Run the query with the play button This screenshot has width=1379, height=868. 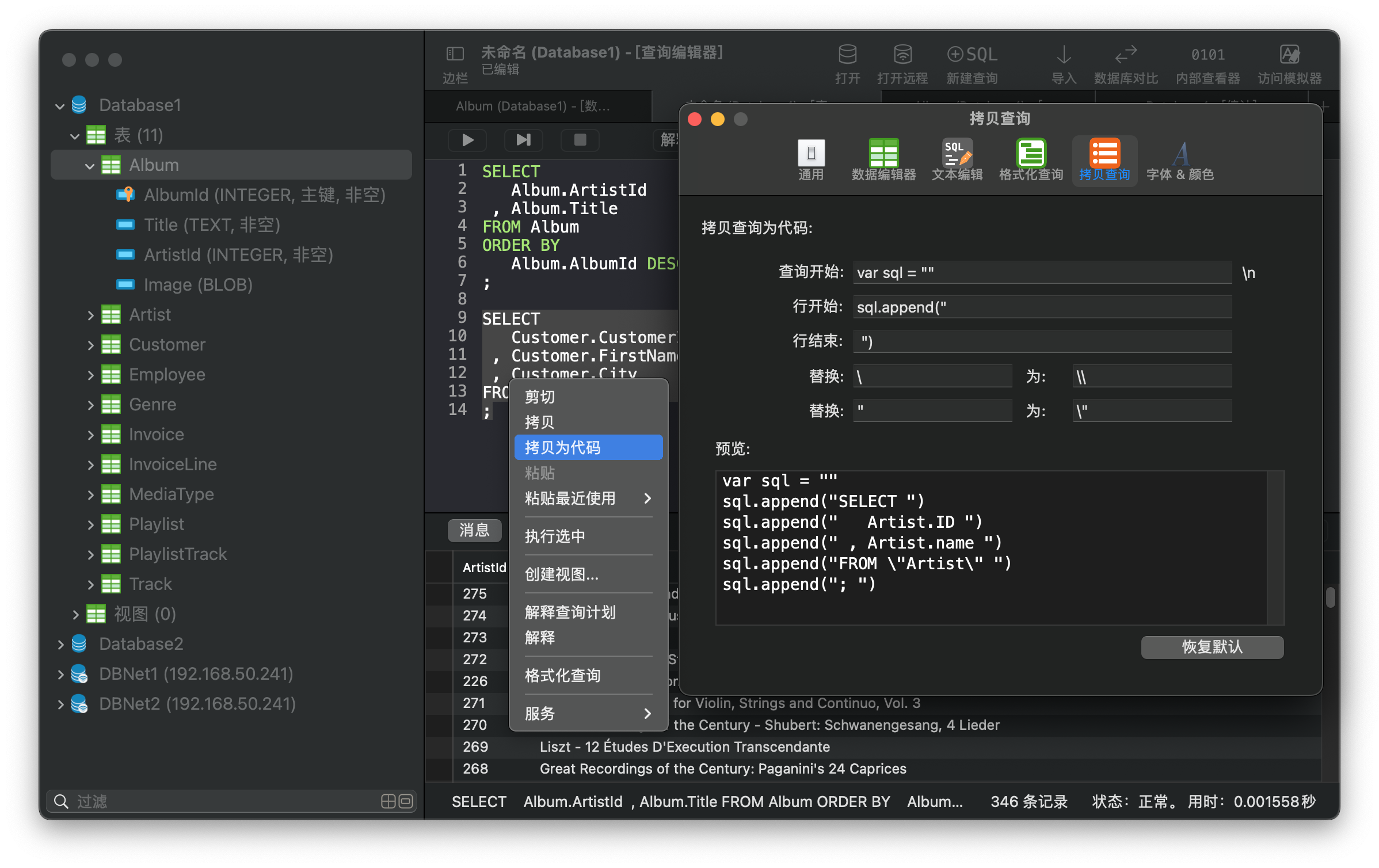(467, 140)
